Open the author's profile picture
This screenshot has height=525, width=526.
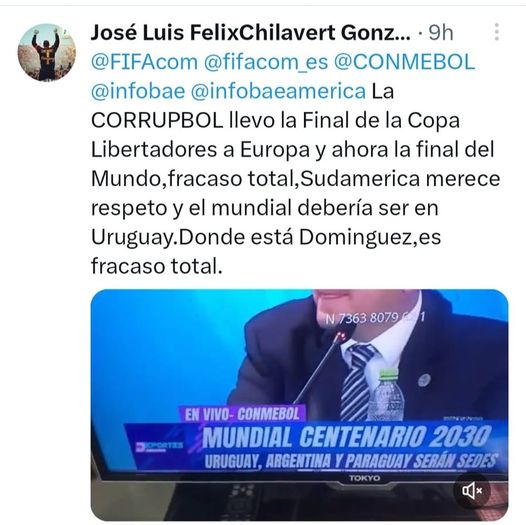pyautogui.click(x=47, y=52)
